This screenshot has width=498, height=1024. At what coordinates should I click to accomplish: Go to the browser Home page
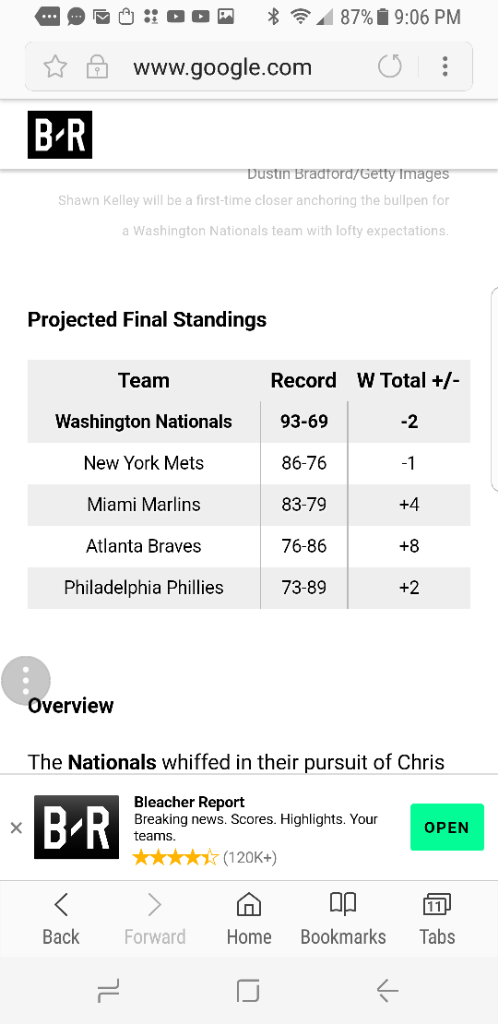(249, 920)
